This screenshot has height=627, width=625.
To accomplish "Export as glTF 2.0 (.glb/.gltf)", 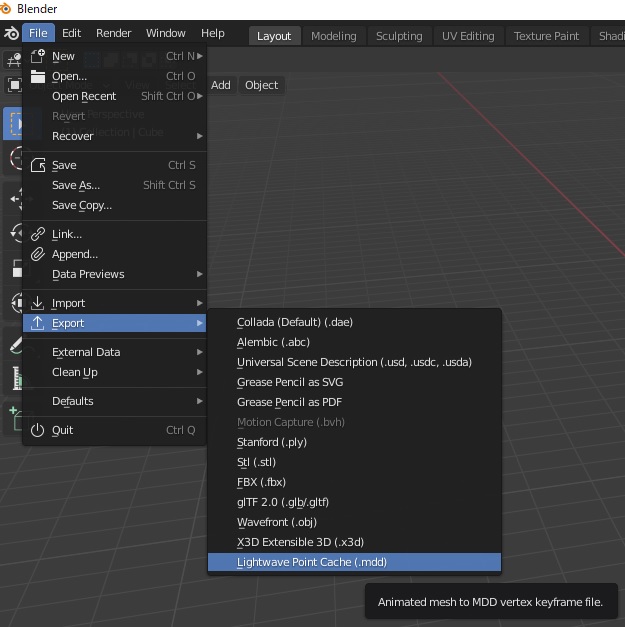I will (x=283, y=502).
